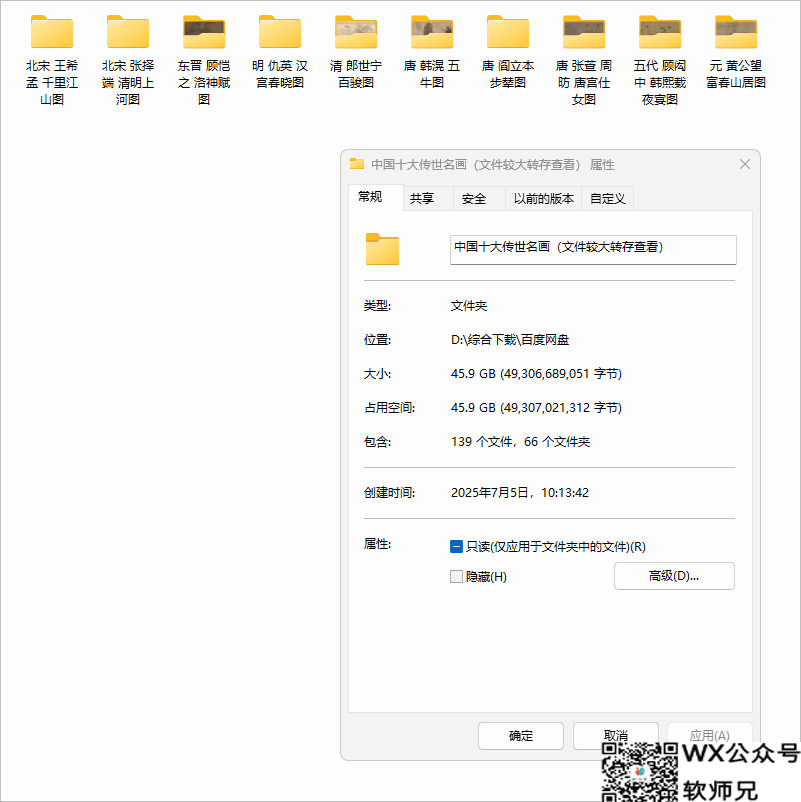Click the size value 45.9 GB (49,306,689,051 字节)

[536, 374]
